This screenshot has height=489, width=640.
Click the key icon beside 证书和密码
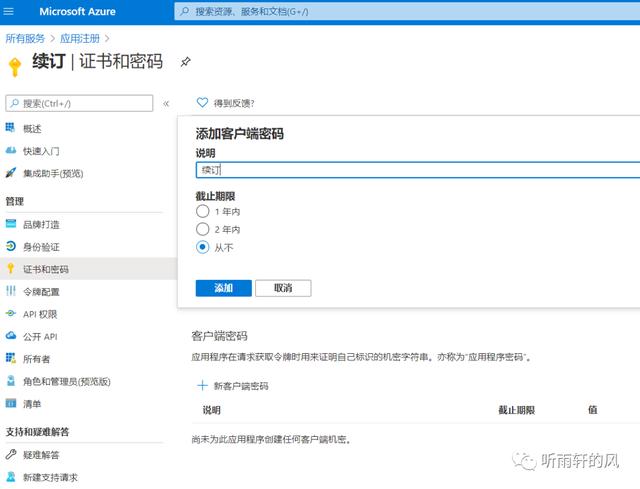point(11,268)
